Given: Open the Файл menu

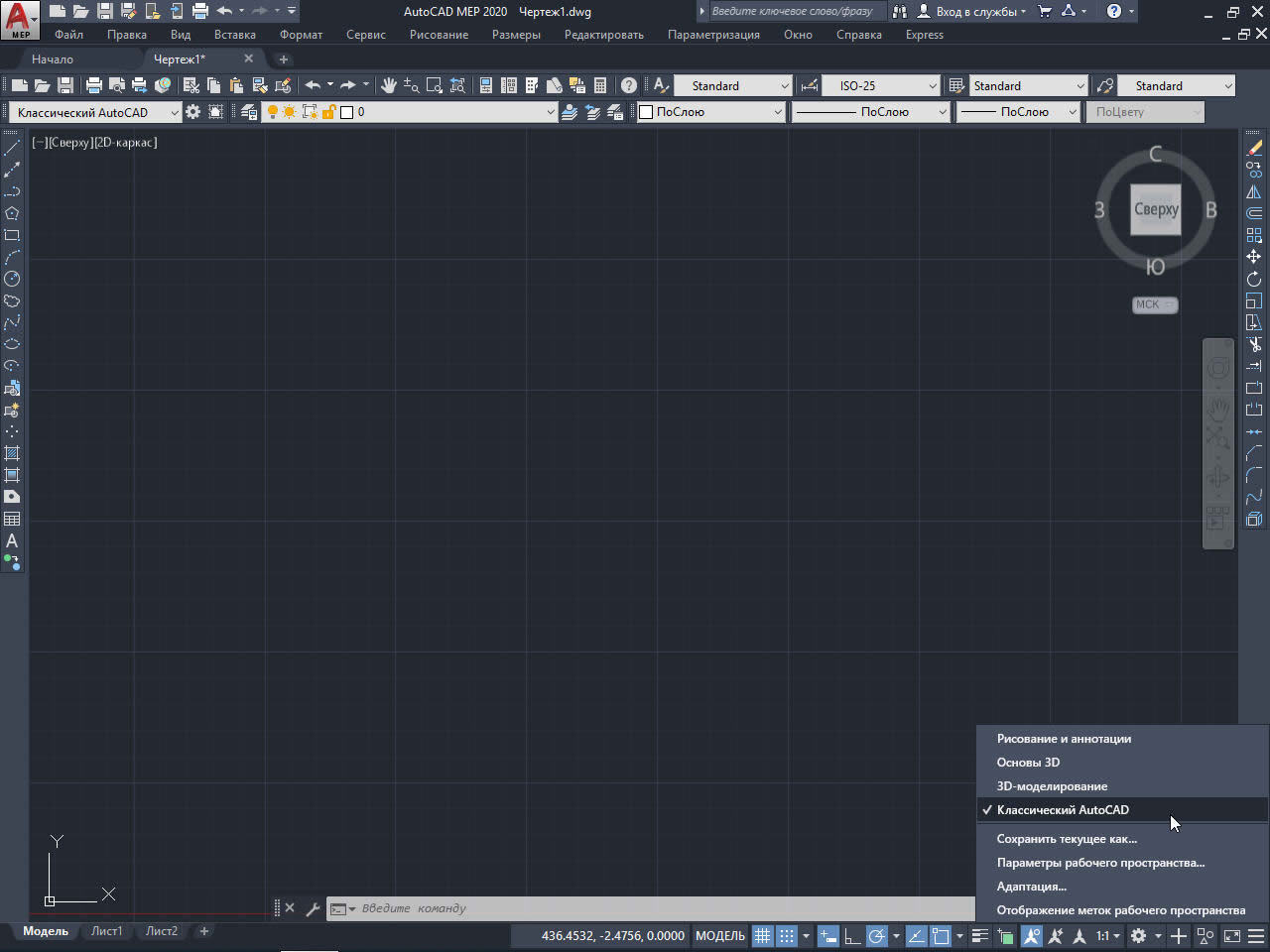Looking at the screenshot, I should point(68,35).
